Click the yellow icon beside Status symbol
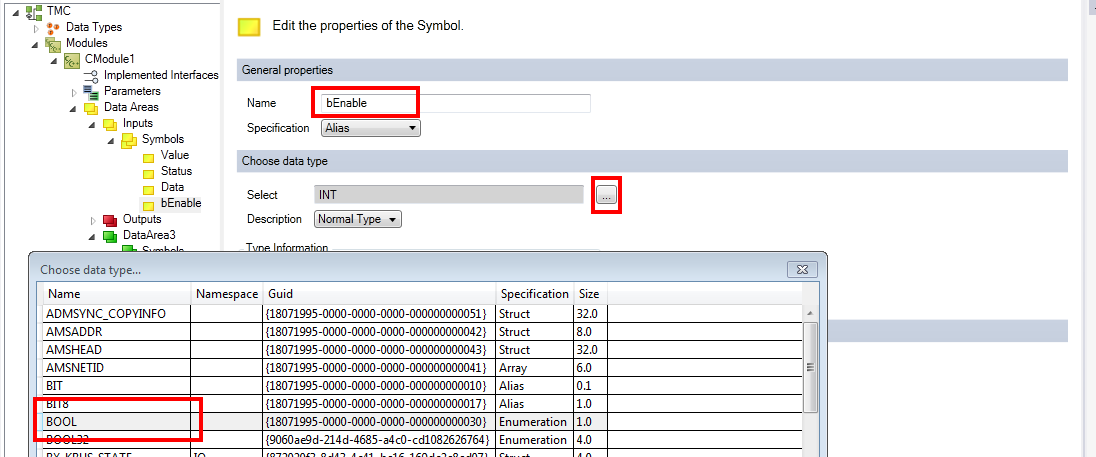The width and height of the screenshot is (1096, 457). coord(148,172)
